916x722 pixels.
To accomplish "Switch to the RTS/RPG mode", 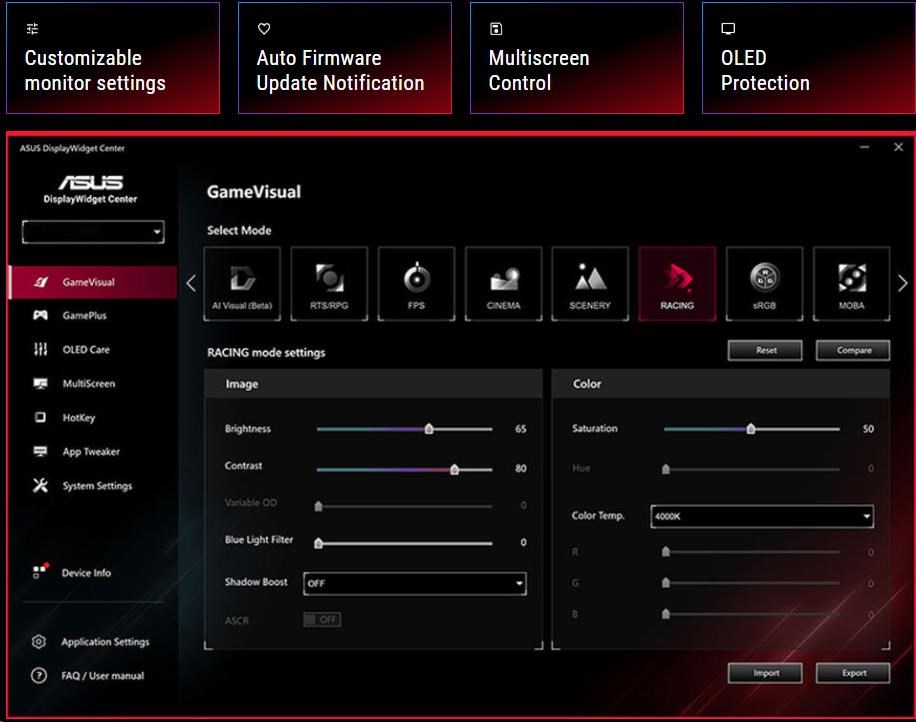I will [330, 283].
